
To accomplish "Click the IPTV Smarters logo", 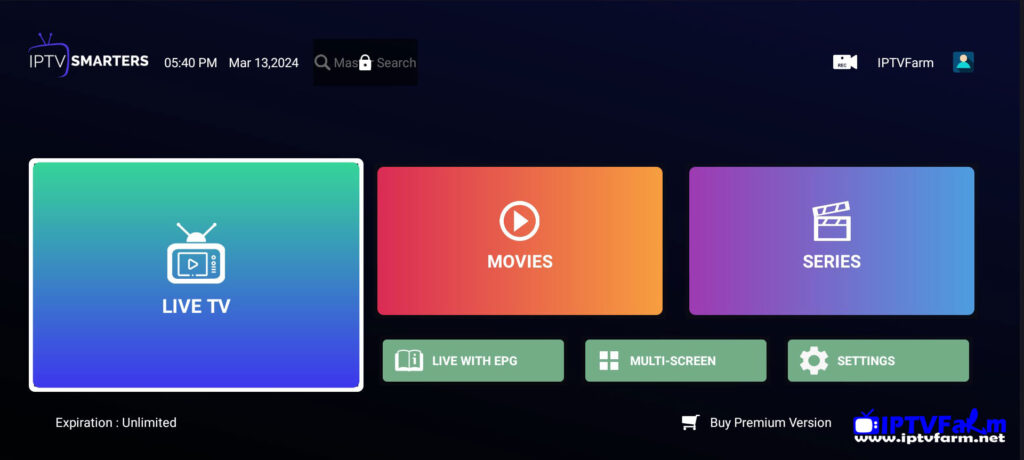I will 88,56.
